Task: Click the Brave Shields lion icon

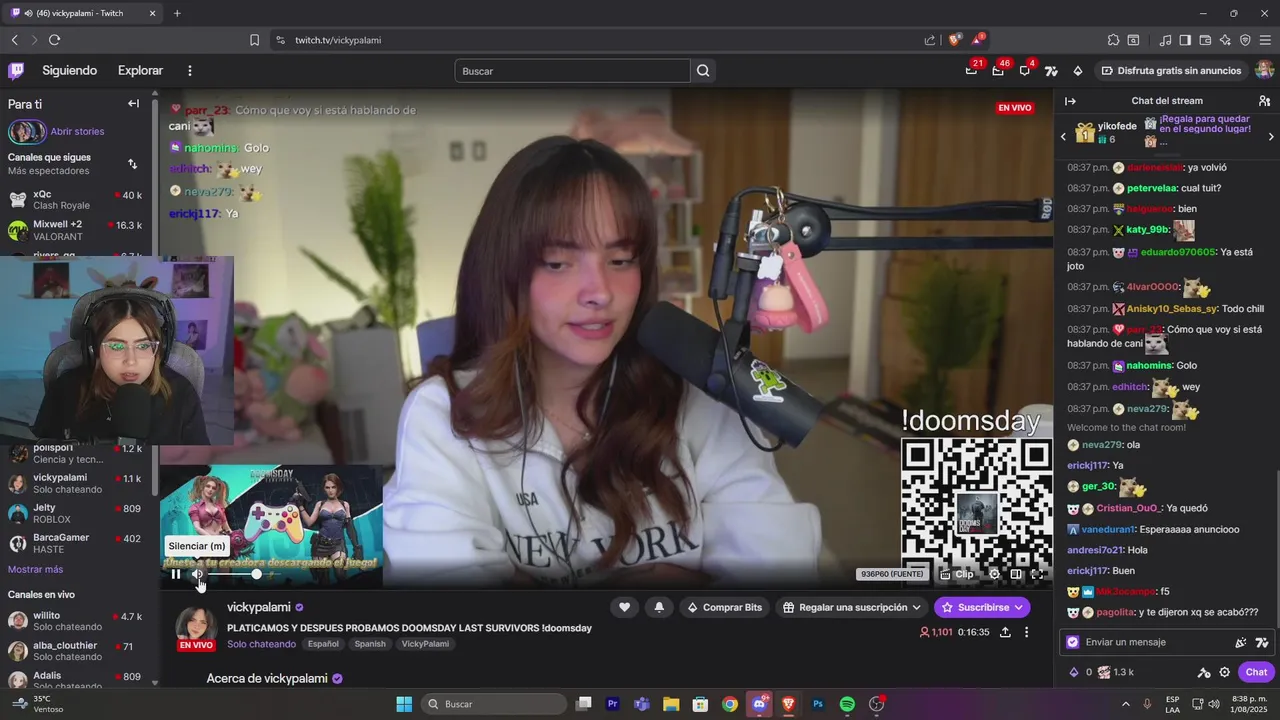Action: pyautogui.click(x=955, y=40)
